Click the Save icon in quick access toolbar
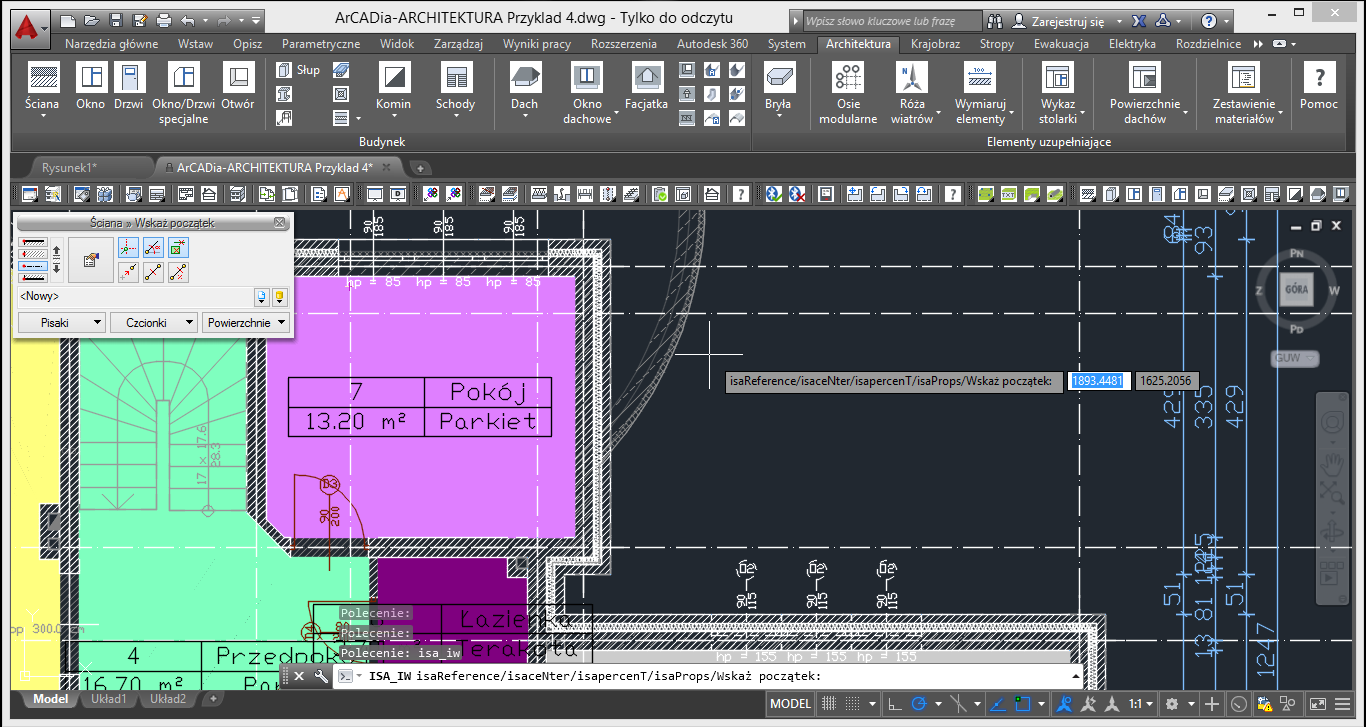 point(115,20)
